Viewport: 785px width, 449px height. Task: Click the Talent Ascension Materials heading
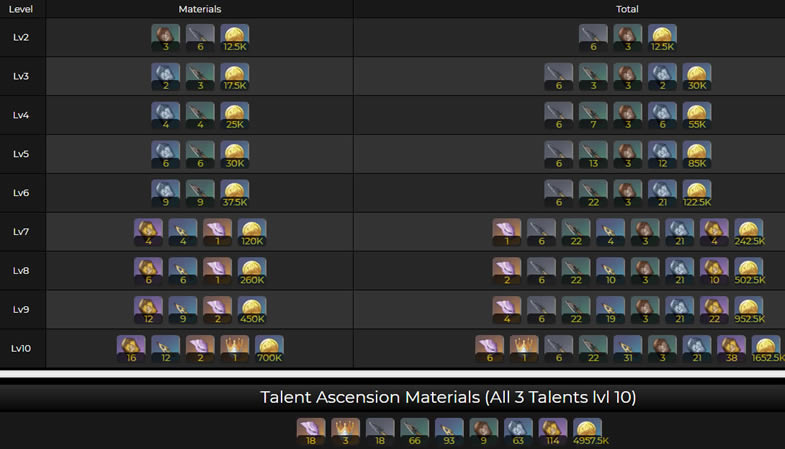coord(448,397)
